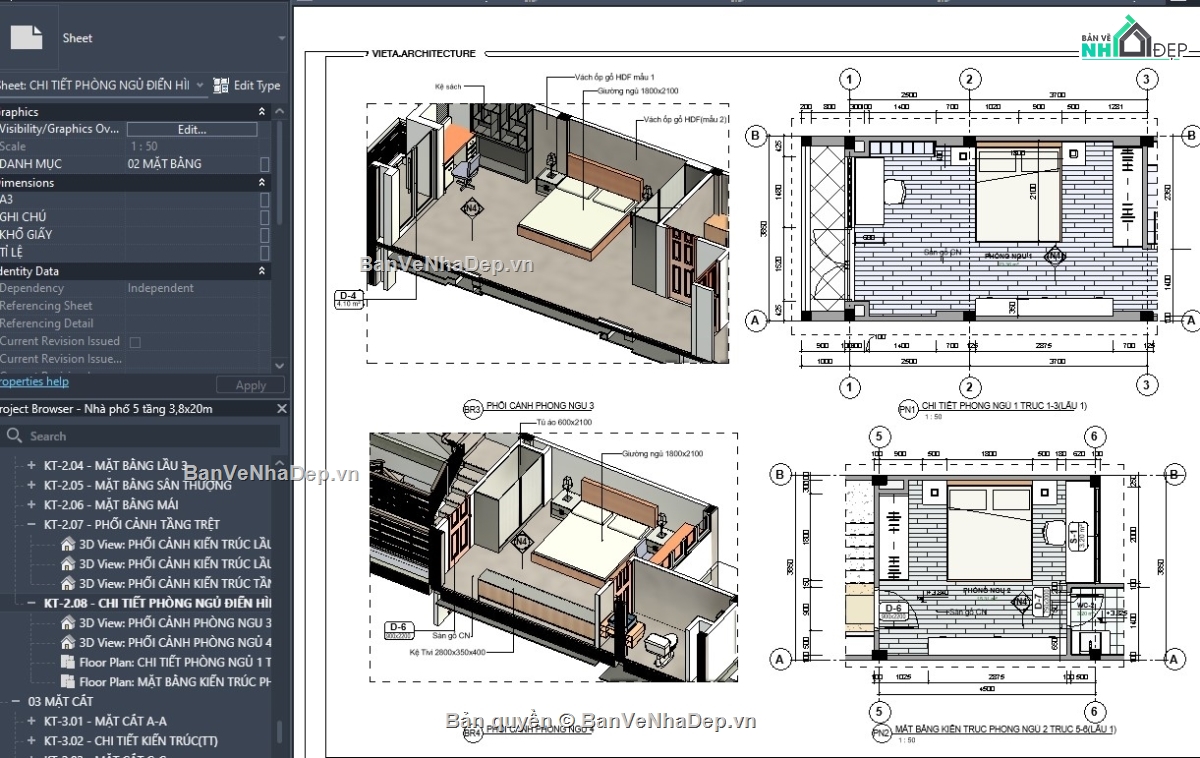Open the Properties help link
This screenshot has height=758, width=1200.
pos(34,381)
